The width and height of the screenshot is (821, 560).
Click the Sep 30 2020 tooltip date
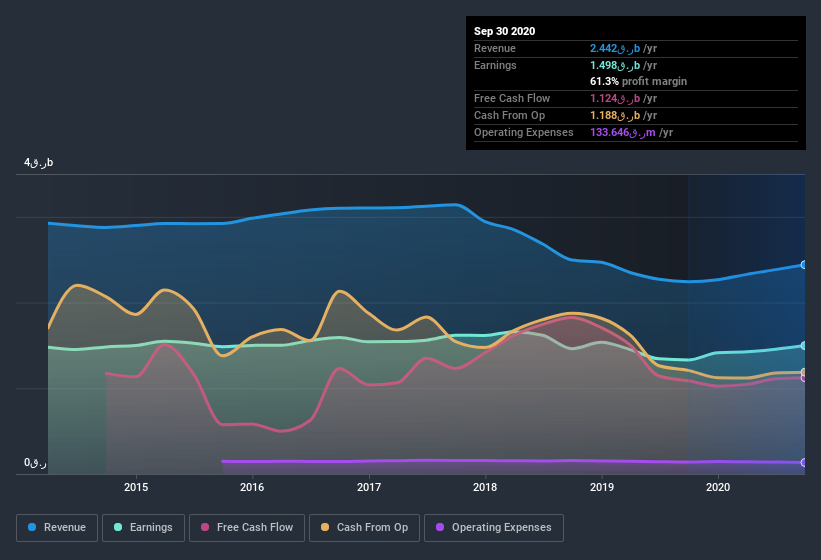[x=504, y=31]
